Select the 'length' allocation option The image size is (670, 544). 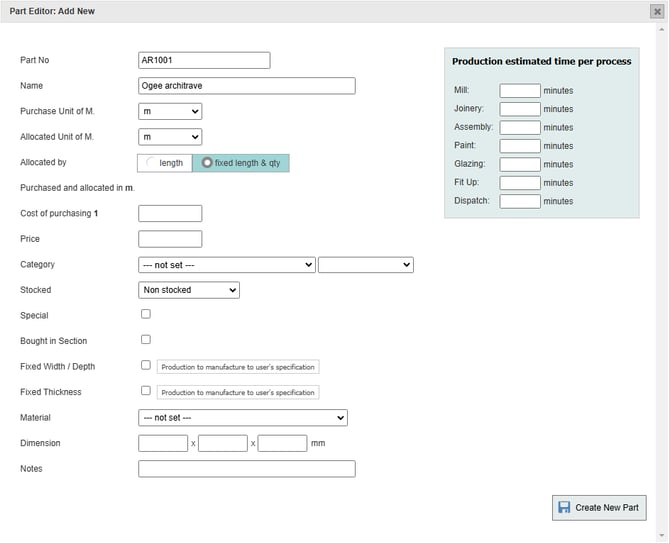click(165, 163)
